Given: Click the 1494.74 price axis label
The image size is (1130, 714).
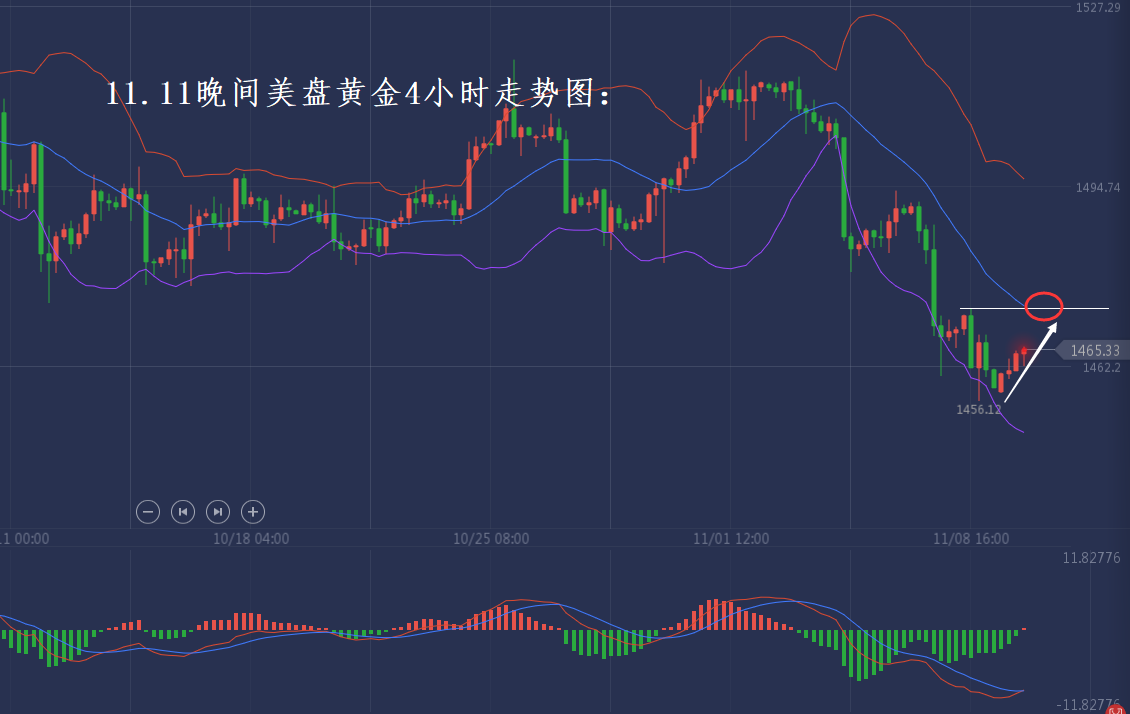Looking at the screenshot, I should coord(1097,188).
